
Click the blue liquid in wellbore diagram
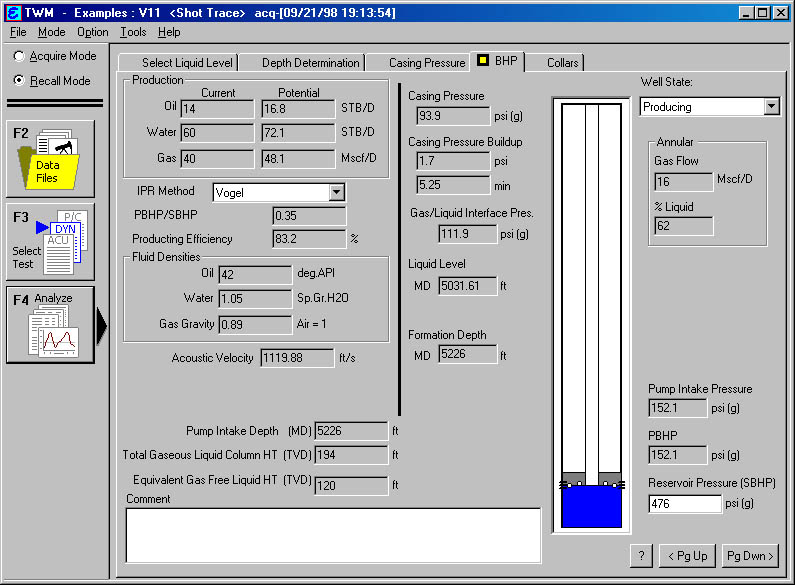click(591, 506)
